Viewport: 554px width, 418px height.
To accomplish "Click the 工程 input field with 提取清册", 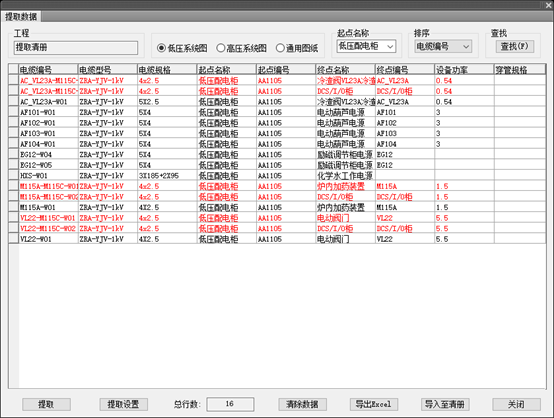I will [x=76, y=48].
